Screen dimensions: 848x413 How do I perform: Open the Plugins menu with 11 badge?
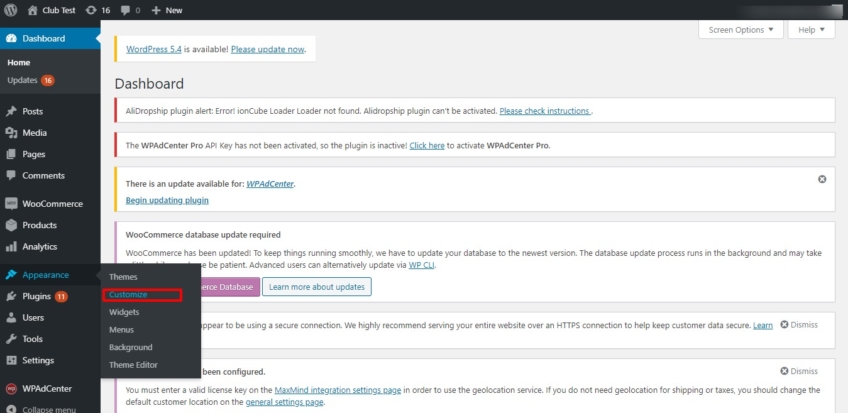36,296
